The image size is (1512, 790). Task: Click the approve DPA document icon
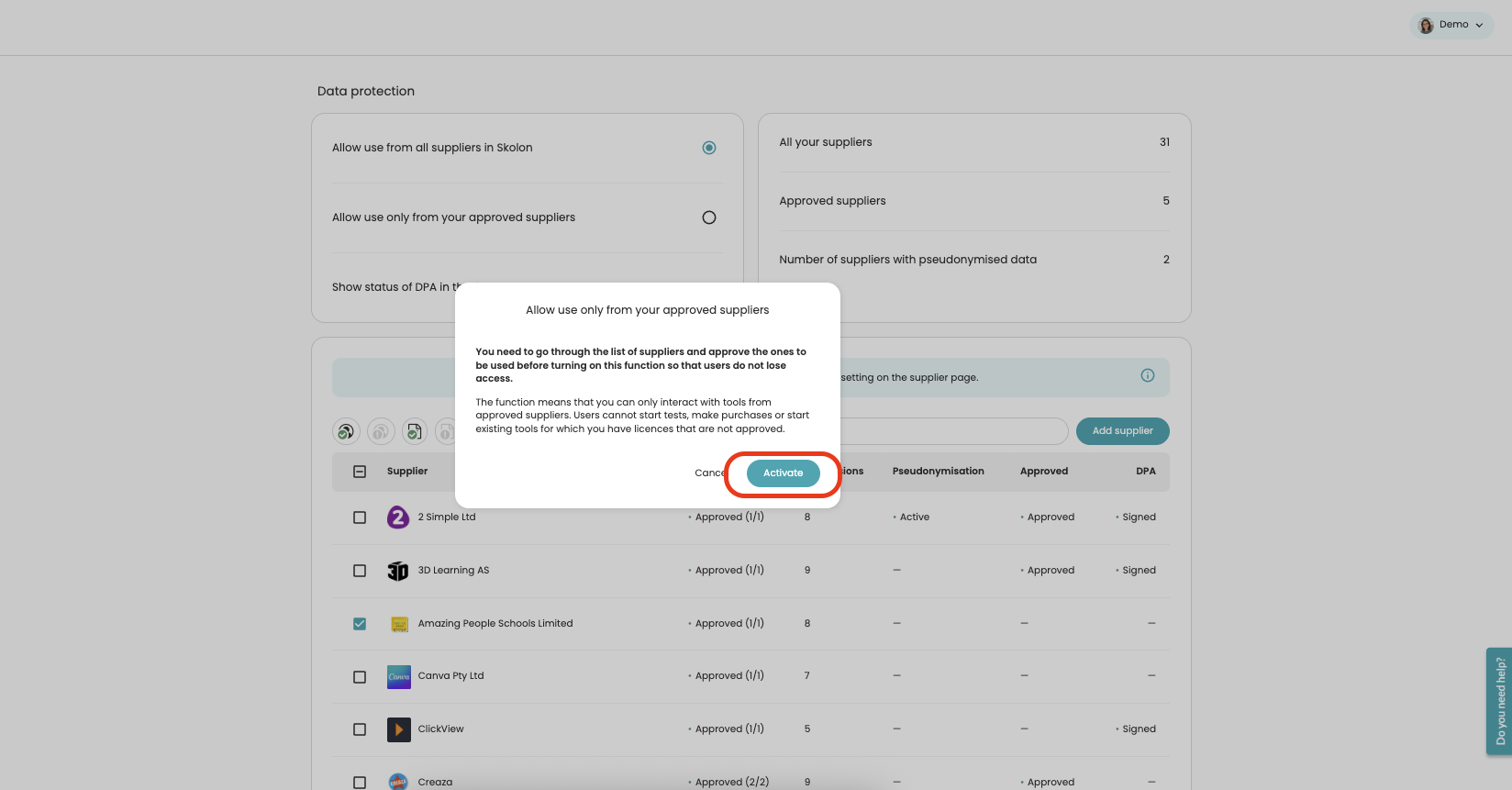point(415,431)
